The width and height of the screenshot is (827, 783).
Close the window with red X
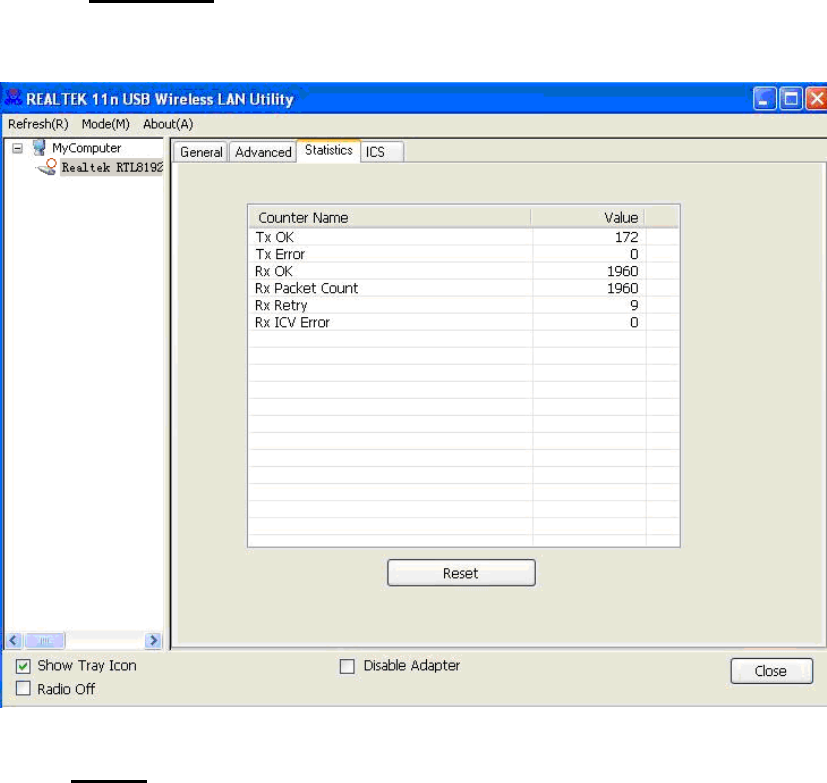(816, 99)
